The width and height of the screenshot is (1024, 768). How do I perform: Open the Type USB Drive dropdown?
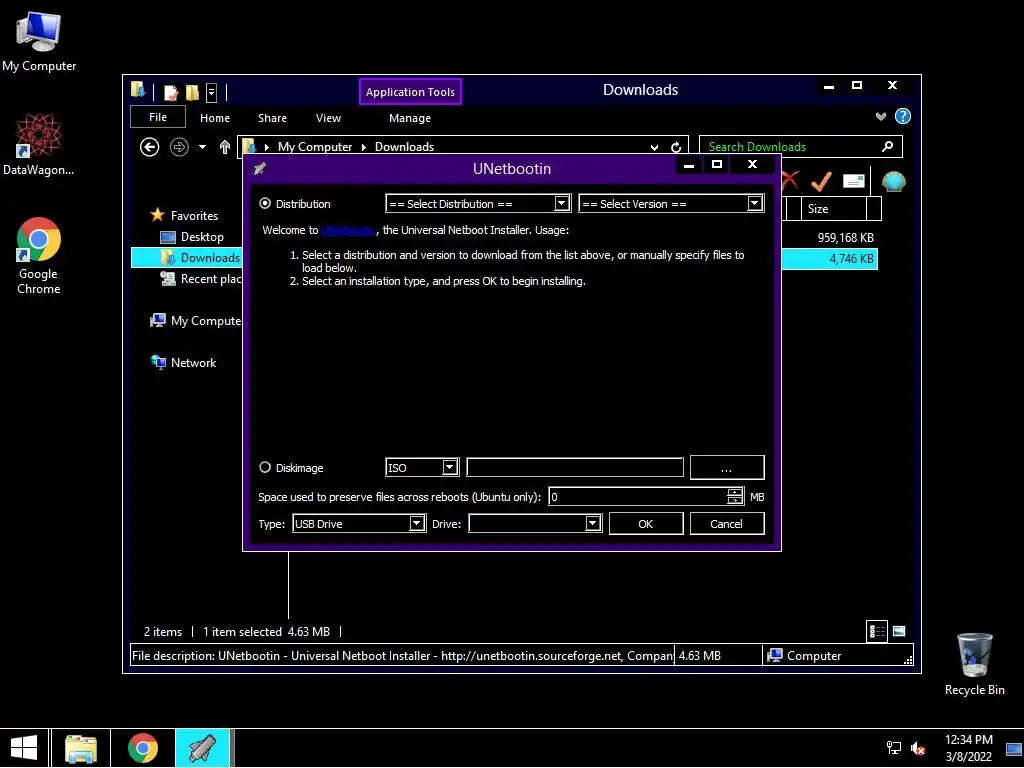359,524
